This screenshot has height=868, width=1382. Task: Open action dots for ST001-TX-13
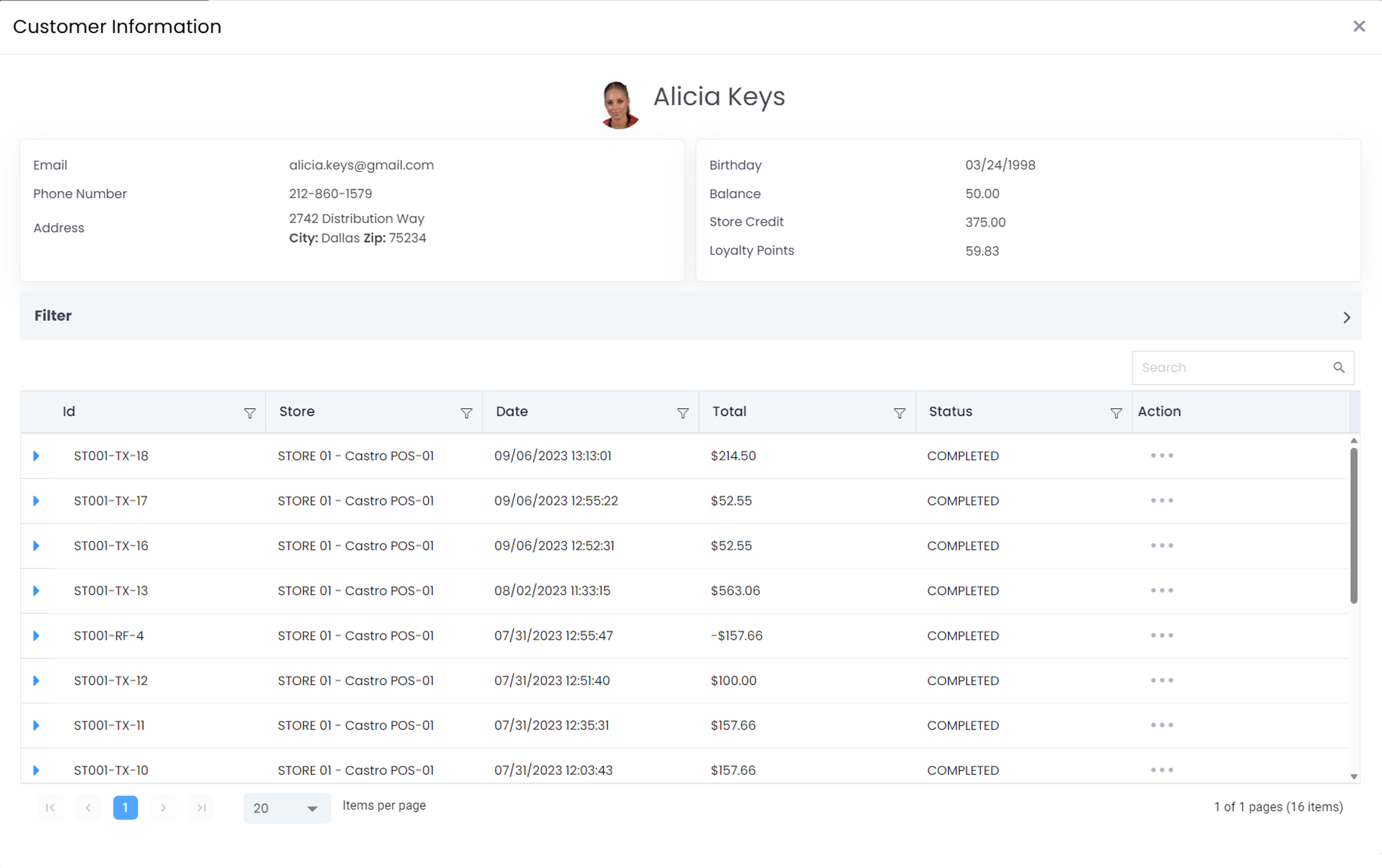tap(1161, 591)
